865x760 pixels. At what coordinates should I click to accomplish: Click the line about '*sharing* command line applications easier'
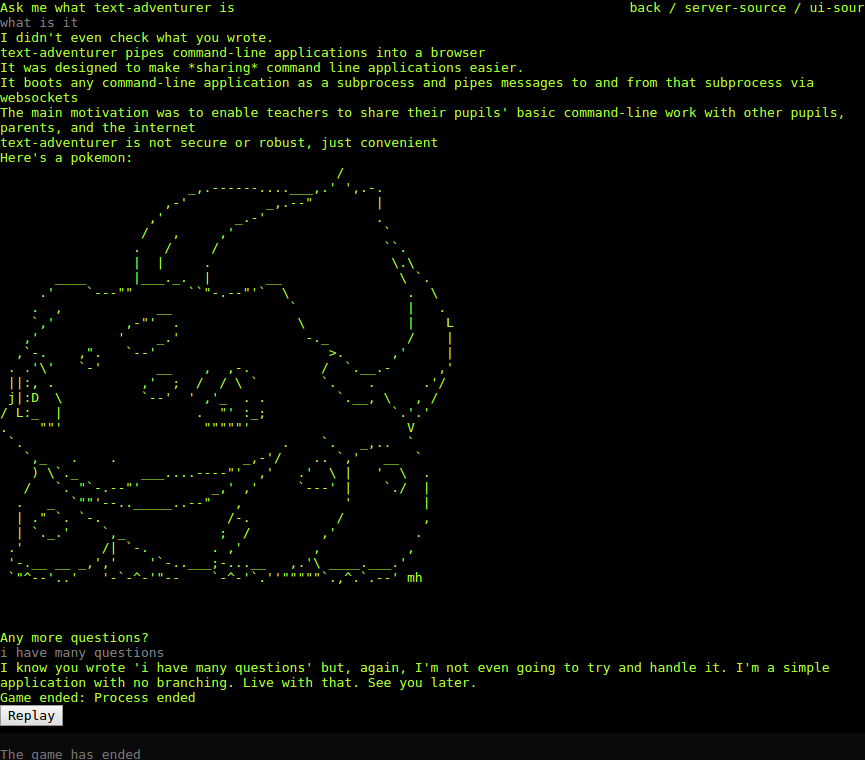pos(261,68)
